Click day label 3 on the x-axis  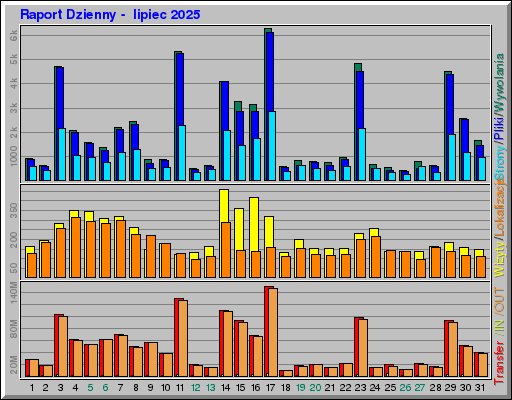coord(60,388)
